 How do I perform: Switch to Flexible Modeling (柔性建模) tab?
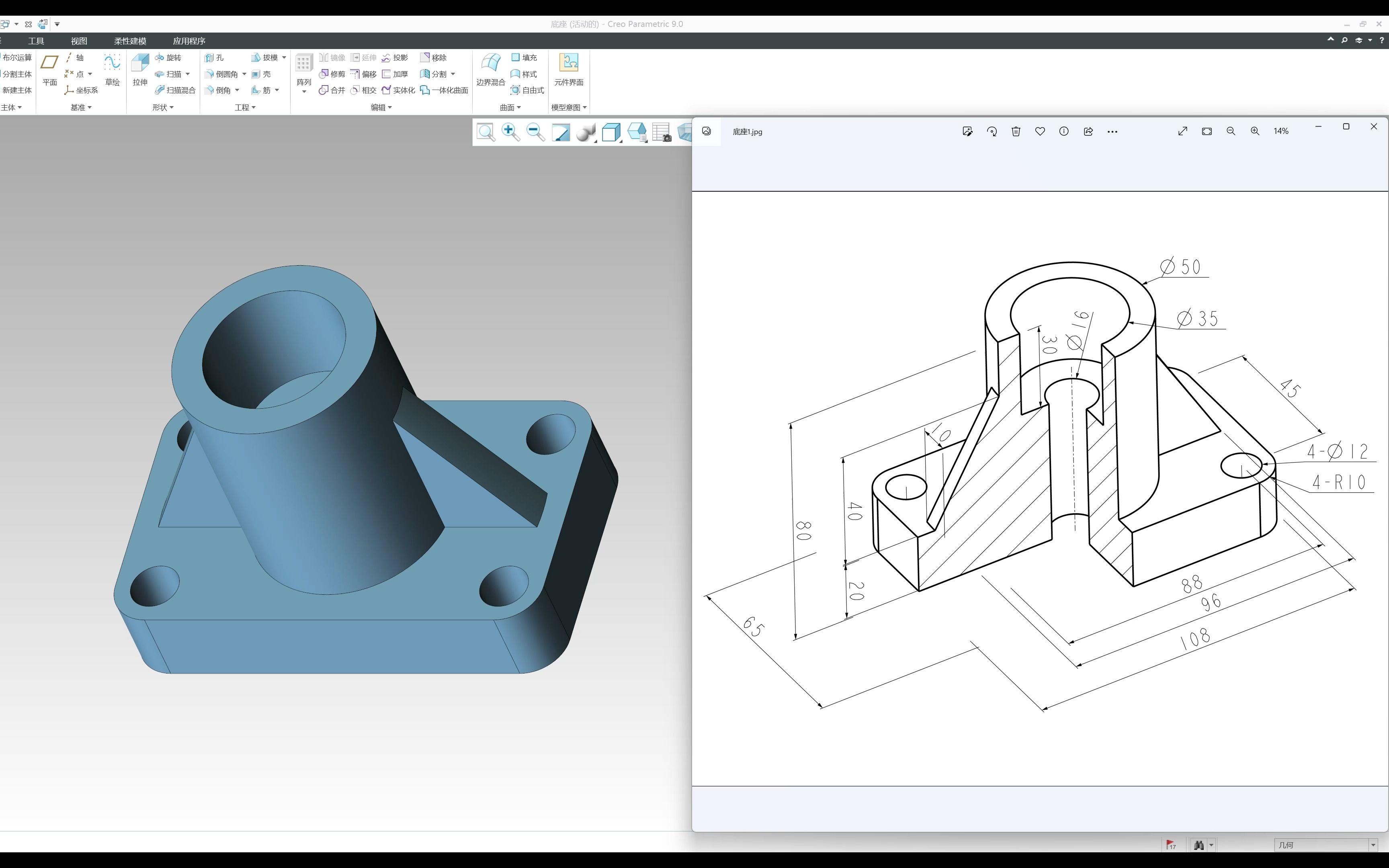coord(130,41)
